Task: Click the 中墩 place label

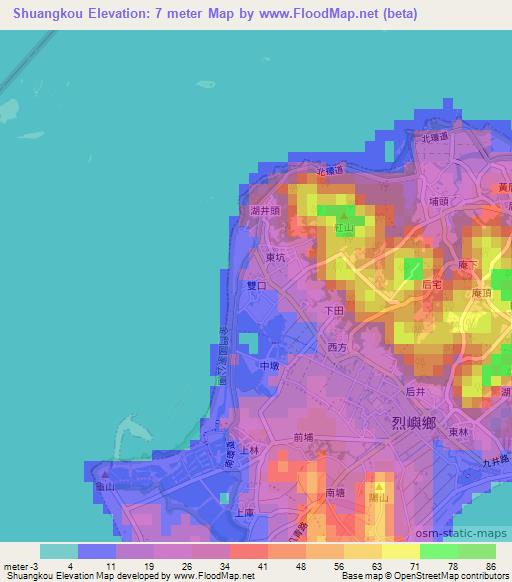Action: (x=270, y=366)
